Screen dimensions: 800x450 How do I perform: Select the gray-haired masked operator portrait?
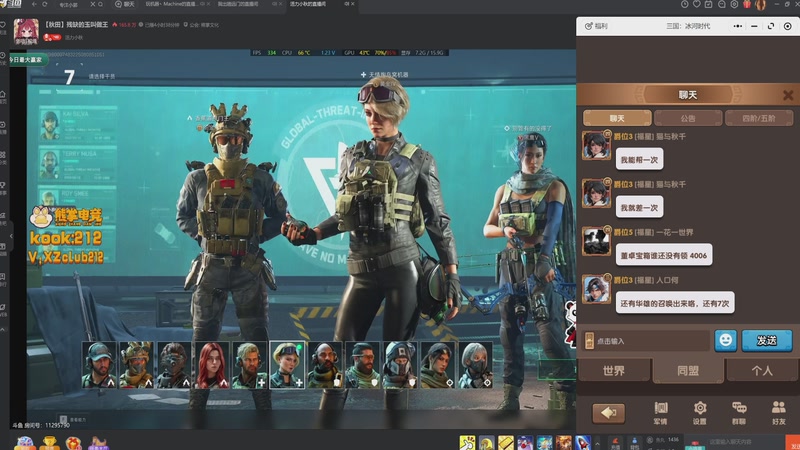[x=476, y=365]
